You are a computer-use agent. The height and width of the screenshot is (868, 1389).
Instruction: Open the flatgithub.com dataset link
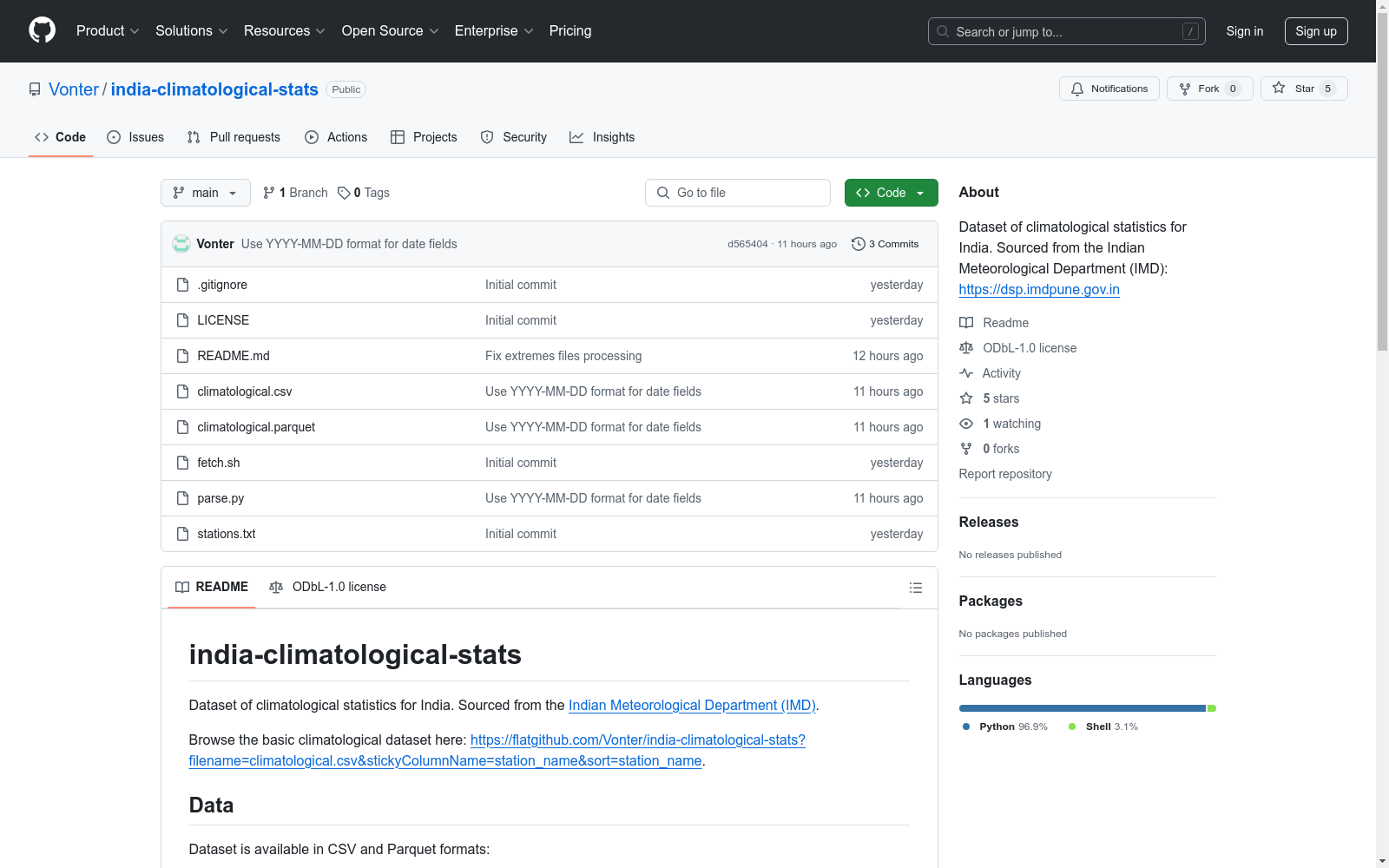point(497,750)
